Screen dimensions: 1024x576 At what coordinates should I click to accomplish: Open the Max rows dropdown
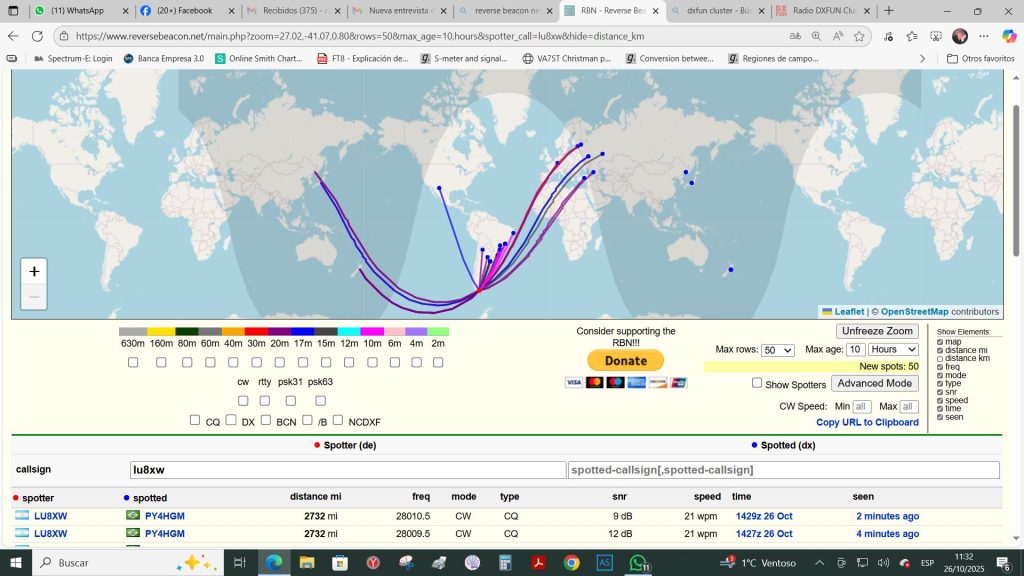[x=777, y=350]
